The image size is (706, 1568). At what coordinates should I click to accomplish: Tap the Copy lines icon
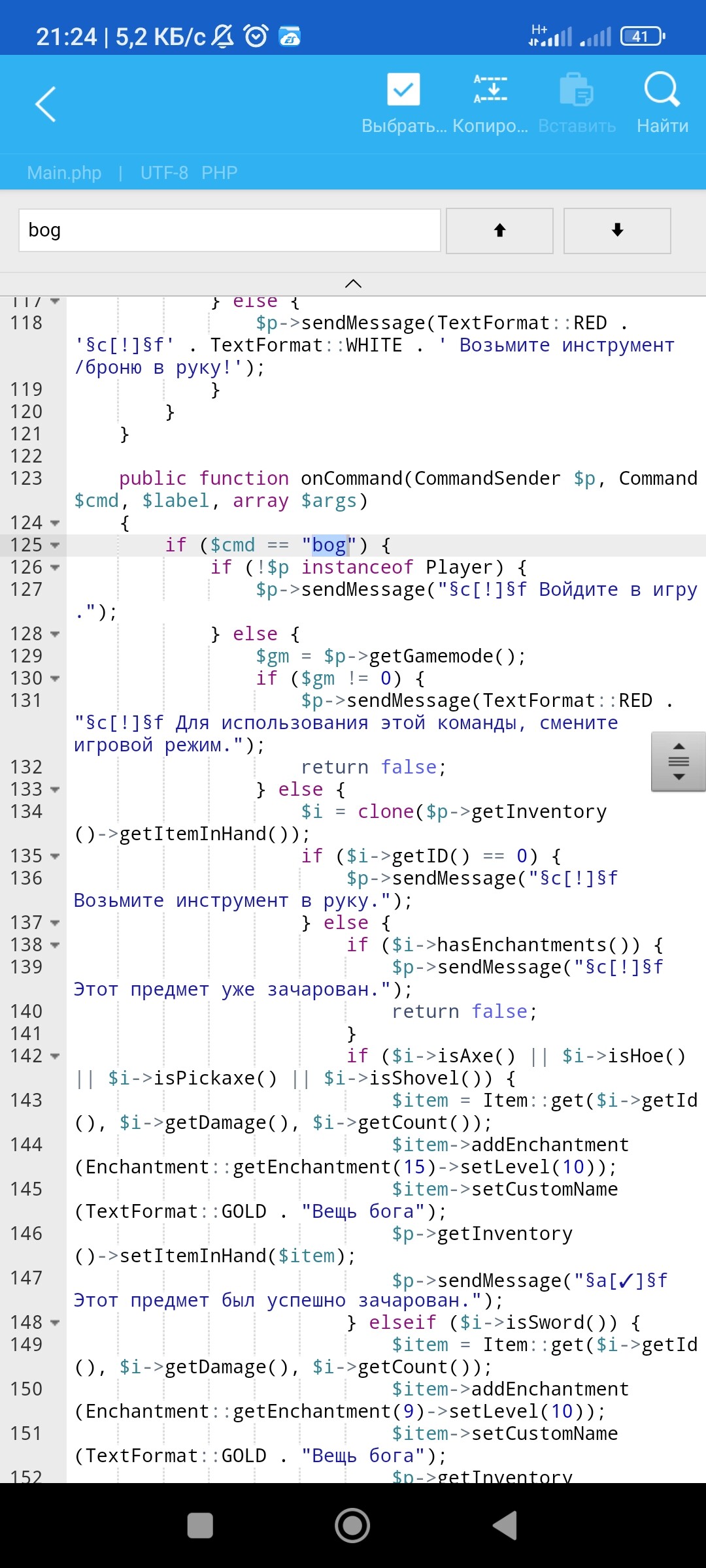coord(490,90)
